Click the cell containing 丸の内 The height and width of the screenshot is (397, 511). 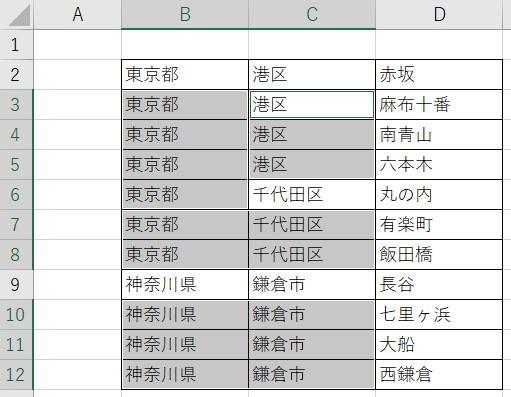click(439, 195)
